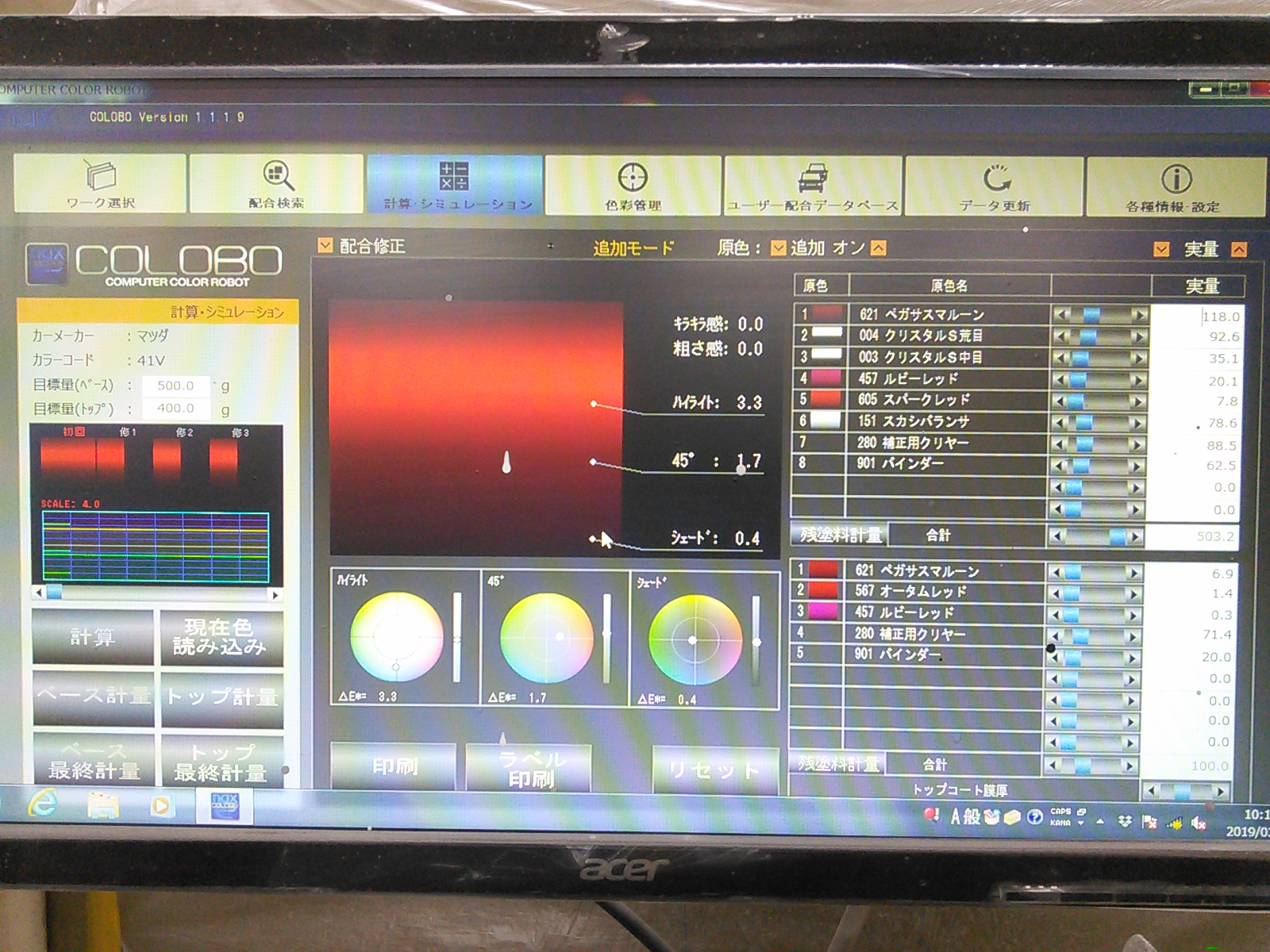The height and width of the screenshot is (952, 1270).
Task: Increase 003 クリスタルS中目 amount with right arrow
Action: click(x=1139, y=358)
